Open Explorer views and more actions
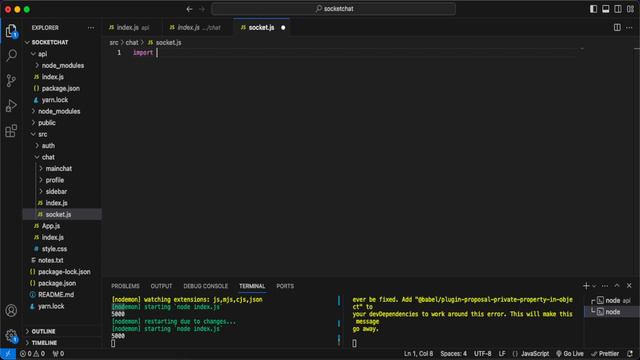This screenshot has width=640, height=360. [91, 28]
